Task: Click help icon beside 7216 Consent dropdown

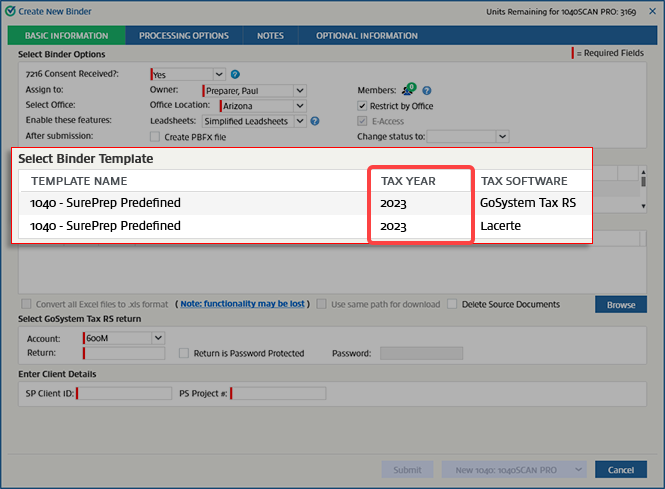Action: (x=235, y=74)
